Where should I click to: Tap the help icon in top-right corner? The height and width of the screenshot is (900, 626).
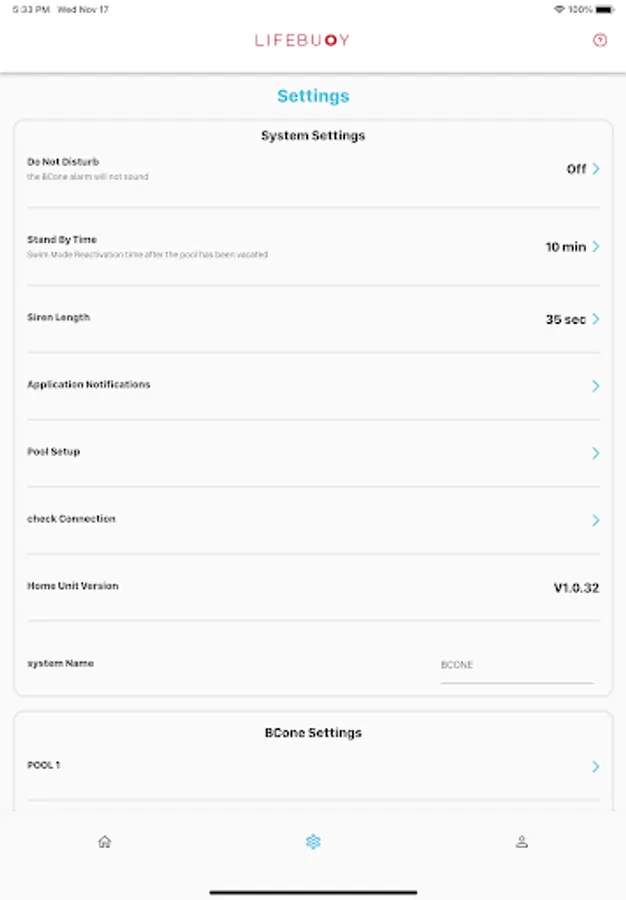599,41
